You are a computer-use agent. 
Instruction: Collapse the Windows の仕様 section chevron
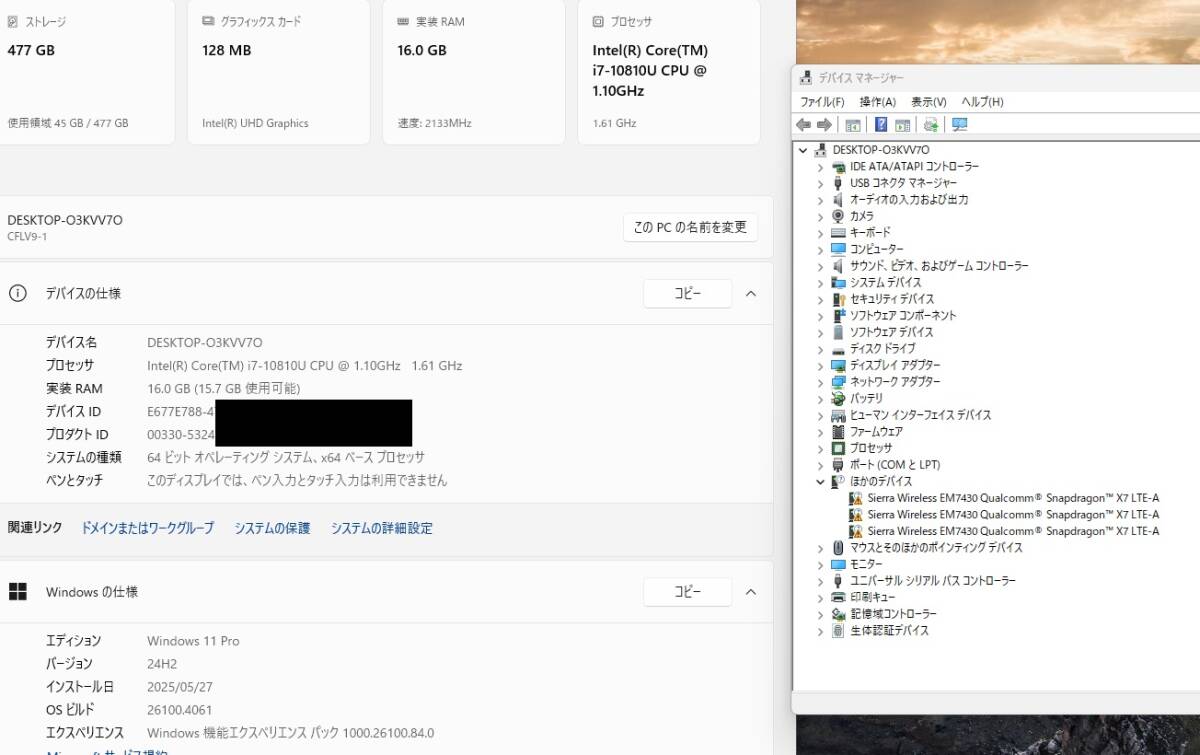click(x=751, y=592)
